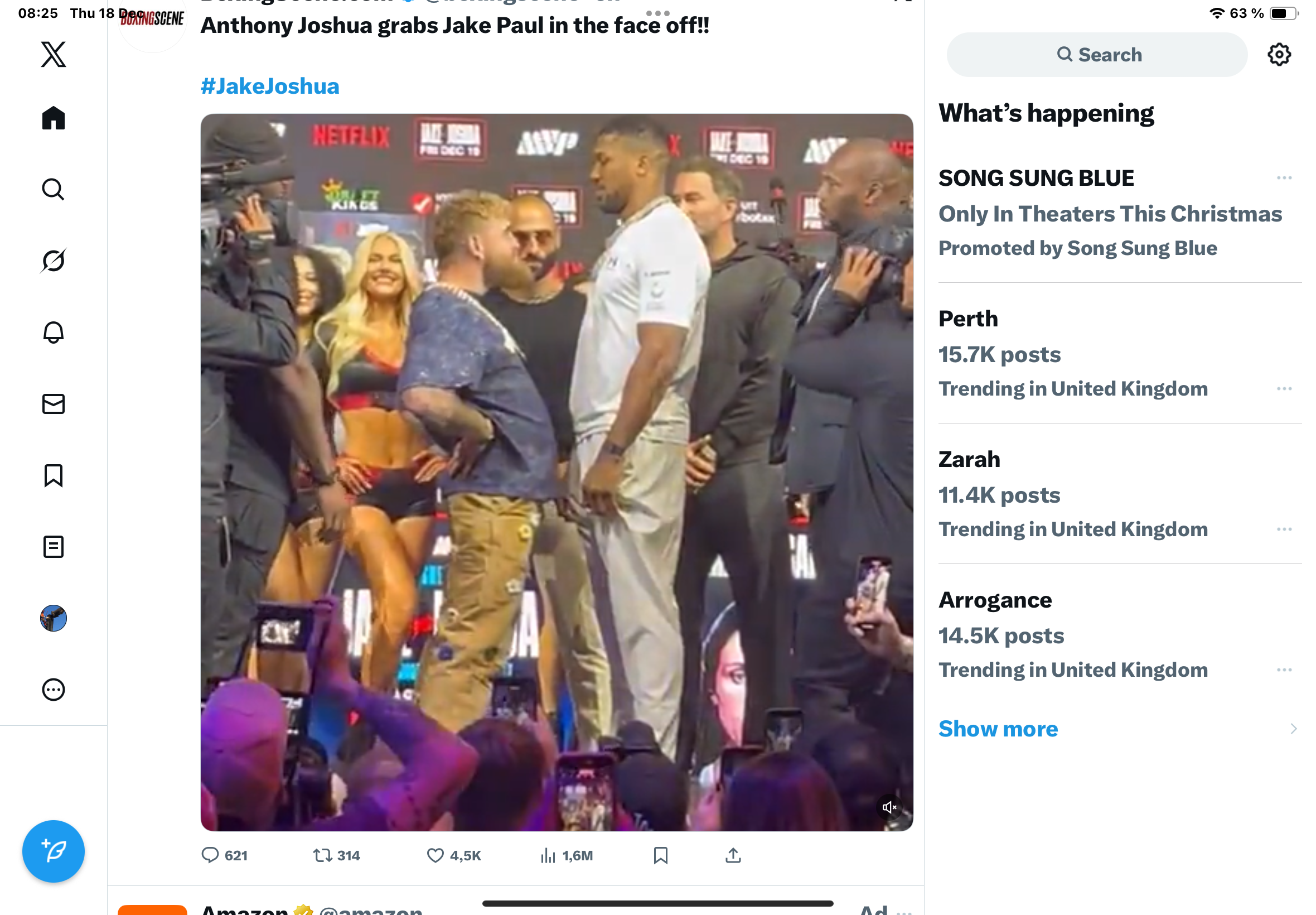
Task: Open Direct Messages envelope icon
Action: coord(54,403)
